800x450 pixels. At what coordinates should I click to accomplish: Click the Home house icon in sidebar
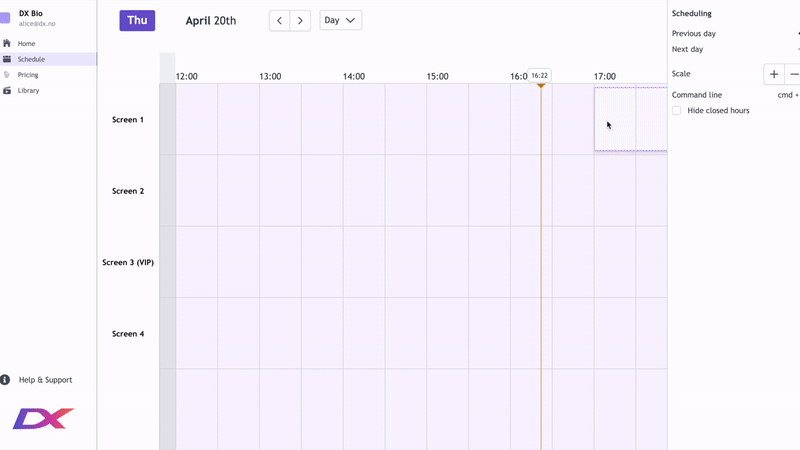[x=7, y=44]
